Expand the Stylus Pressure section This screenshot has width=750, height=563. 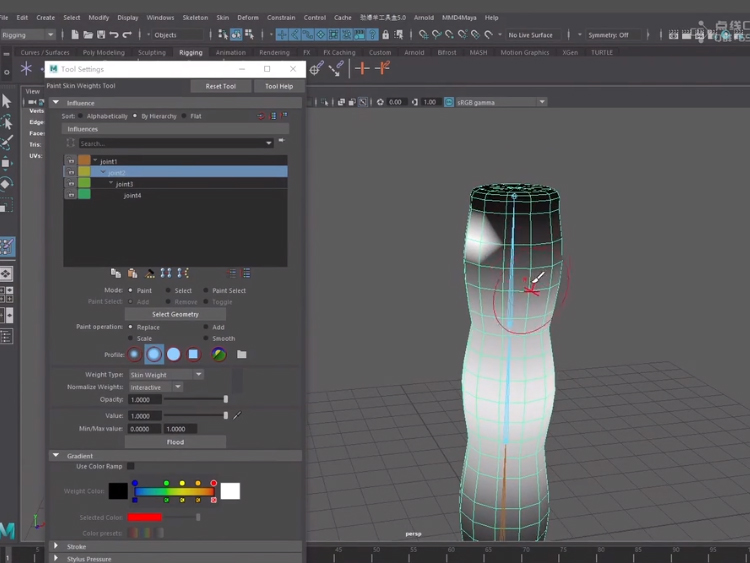[x=56, y=558]
